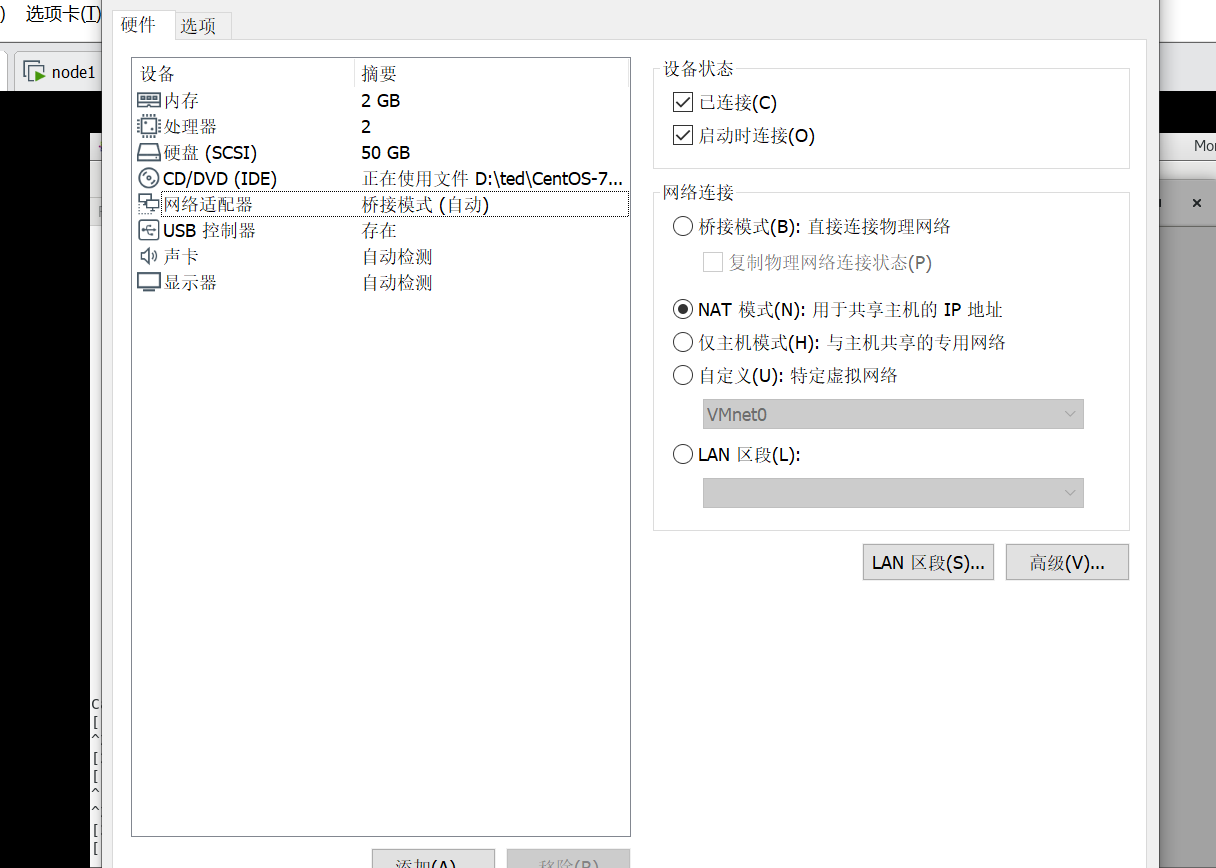
Task: Click the processor (处理器) chip icon
Action: click(148, 127)
